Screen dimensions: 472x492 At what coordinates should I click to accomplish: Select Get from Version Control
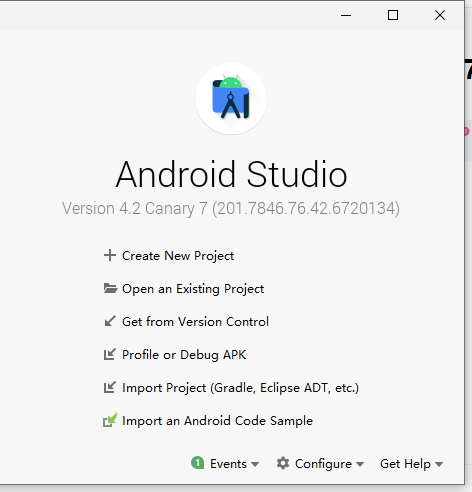195,322
